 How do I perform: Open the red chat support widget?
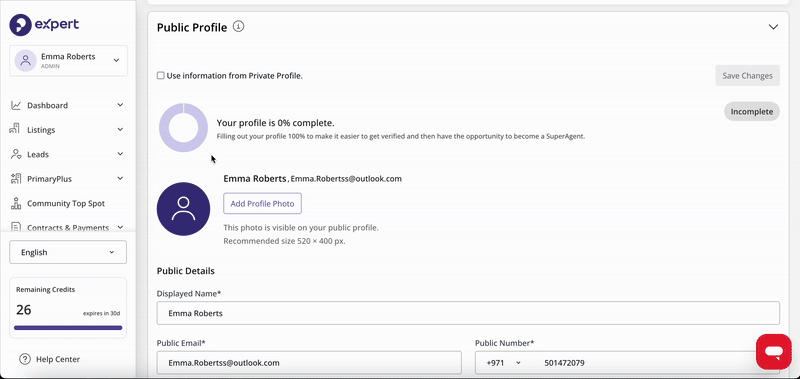pyautogui.click(x=773, y=351)
